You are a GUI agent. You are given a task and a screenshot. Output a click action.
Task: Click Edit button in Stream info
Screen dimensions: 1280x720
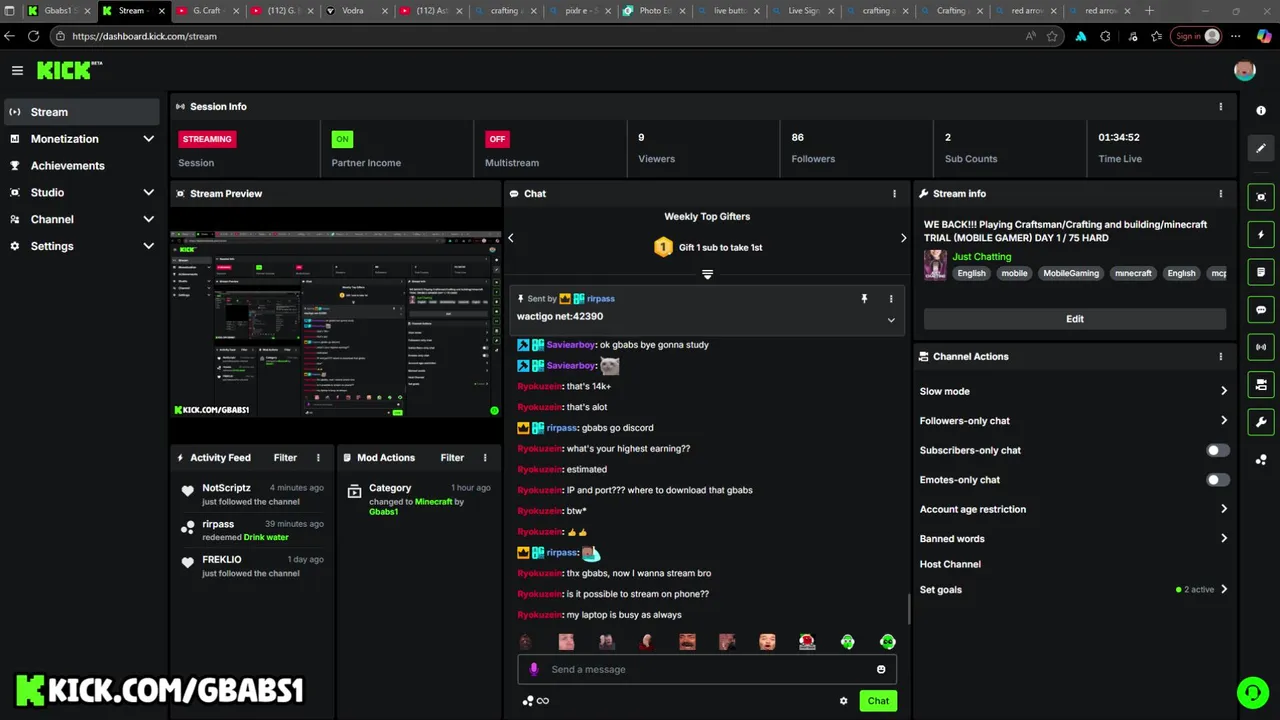(x=1075, y=319)
